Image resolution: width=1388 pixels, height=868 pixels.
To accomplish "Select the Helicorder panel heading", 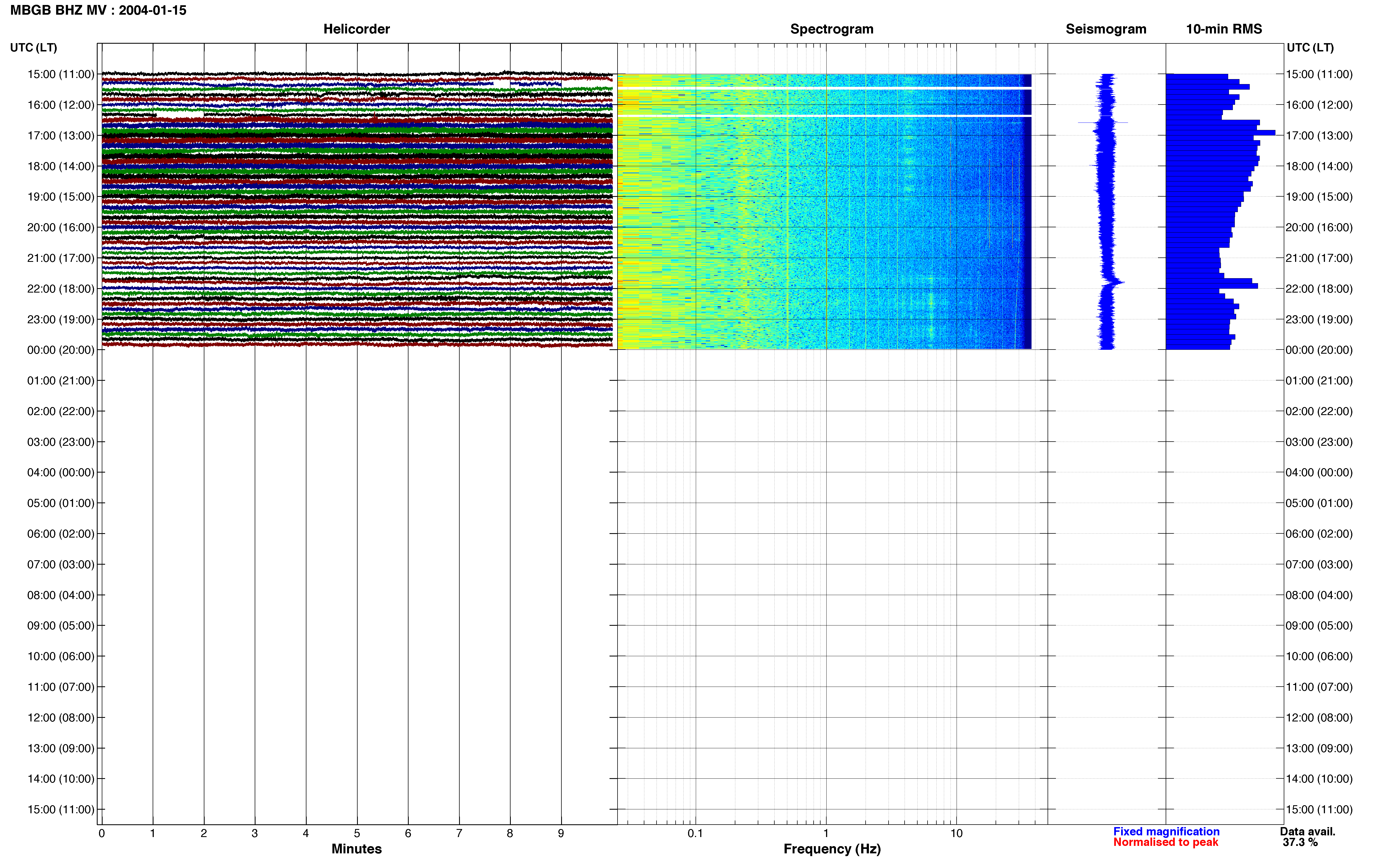I will coord(356,29).
